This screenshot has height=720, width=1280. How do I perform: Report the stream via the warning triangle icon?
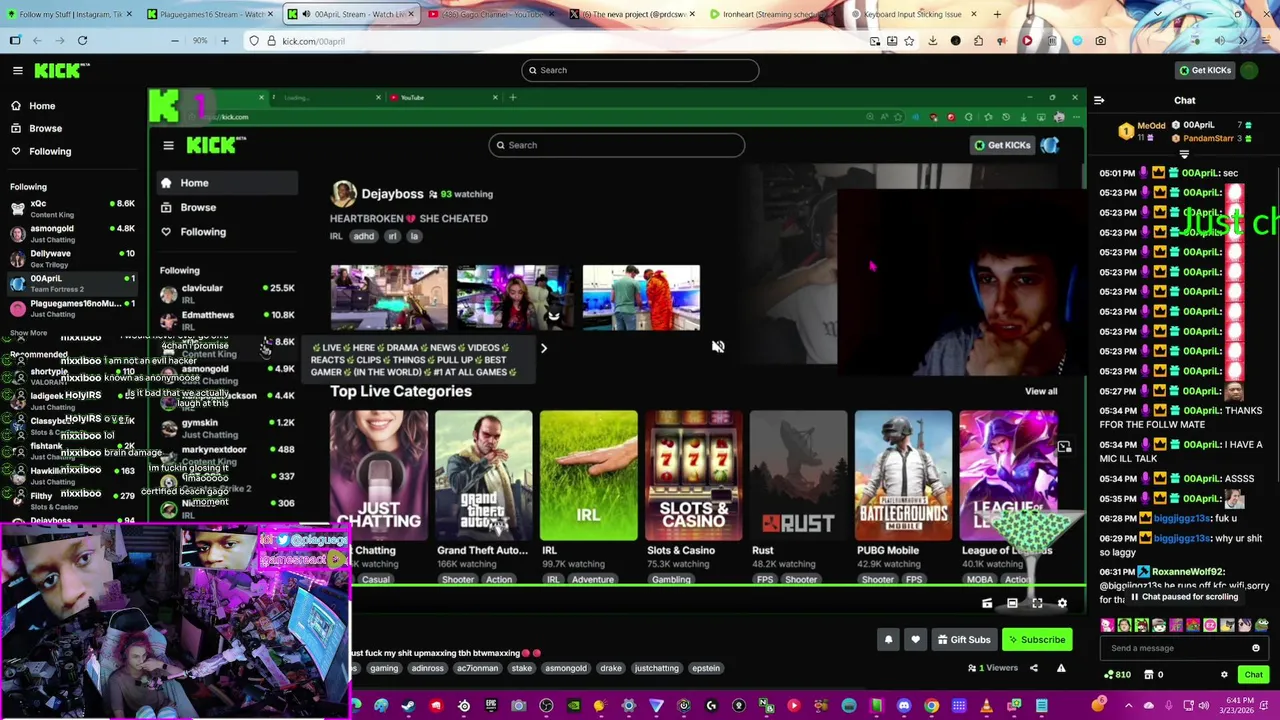click(1061, 668)
